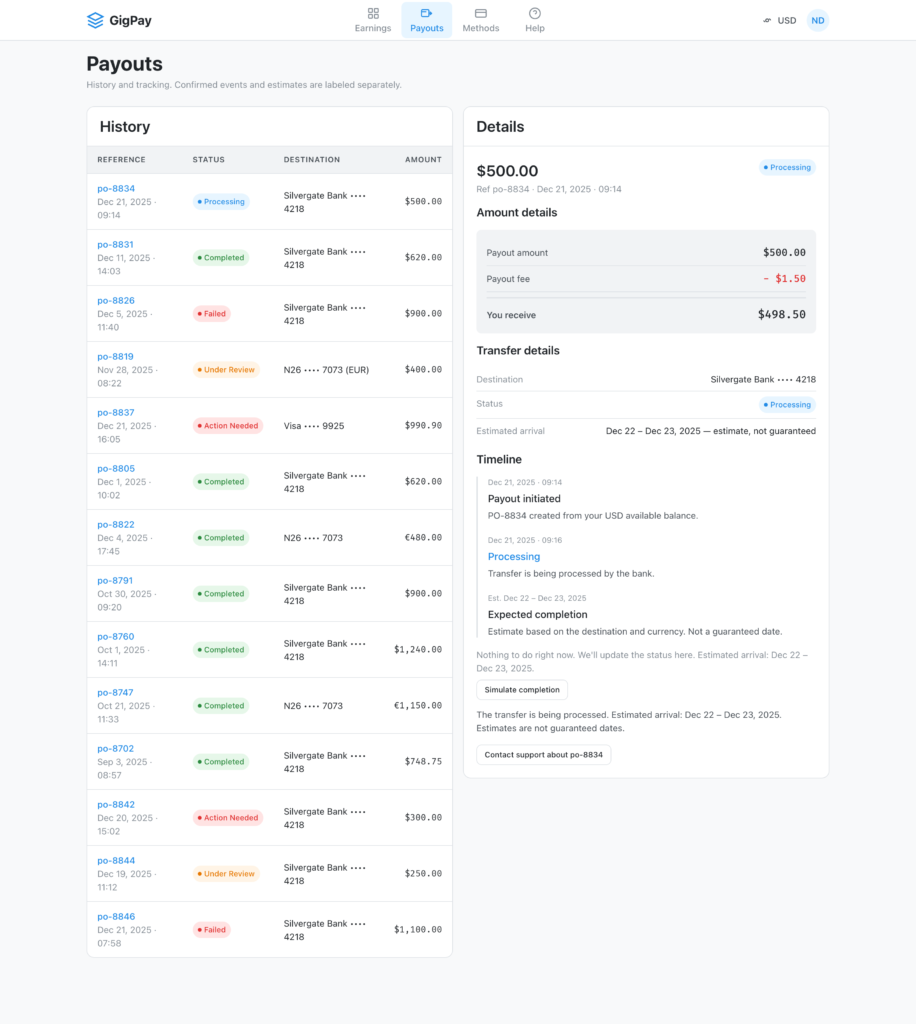
Task: Click the Processing timeline step heading
Action: point(514,557)
